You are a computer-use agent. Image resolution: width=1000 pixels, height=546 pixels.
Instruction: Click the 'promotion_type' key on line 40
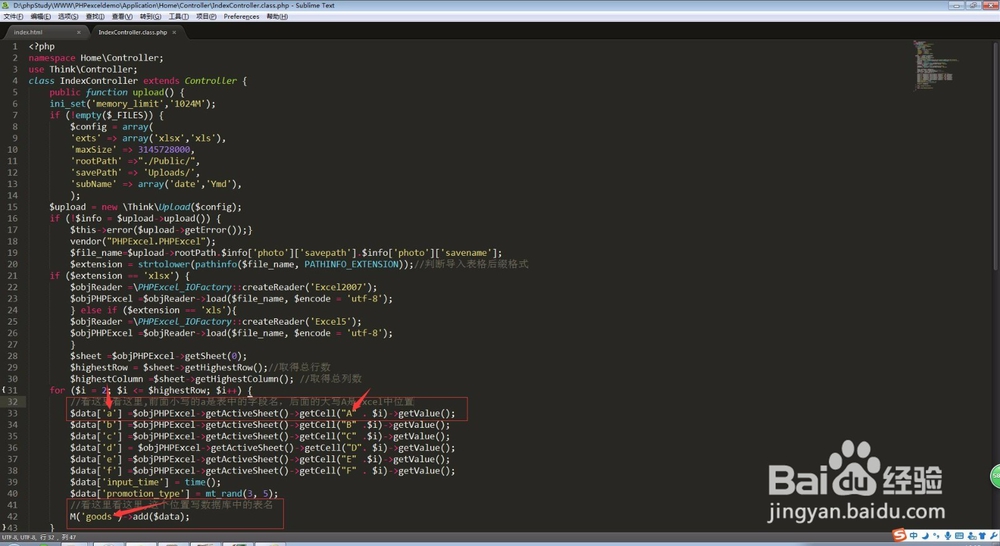(143, 494)
